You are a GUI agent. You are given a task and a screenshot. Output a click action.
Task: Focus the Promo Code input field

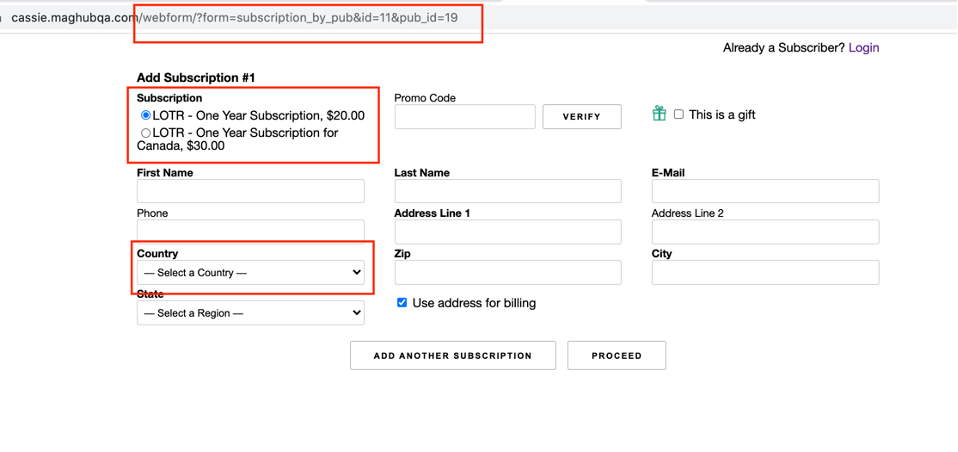(x=465, y=117)
